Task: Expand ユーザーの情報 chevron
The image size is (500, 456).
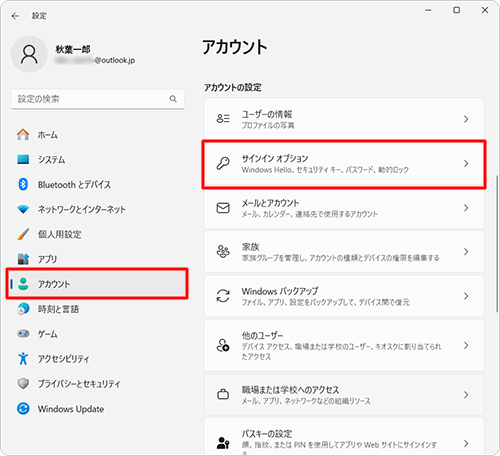Action: tap(466, 119)
